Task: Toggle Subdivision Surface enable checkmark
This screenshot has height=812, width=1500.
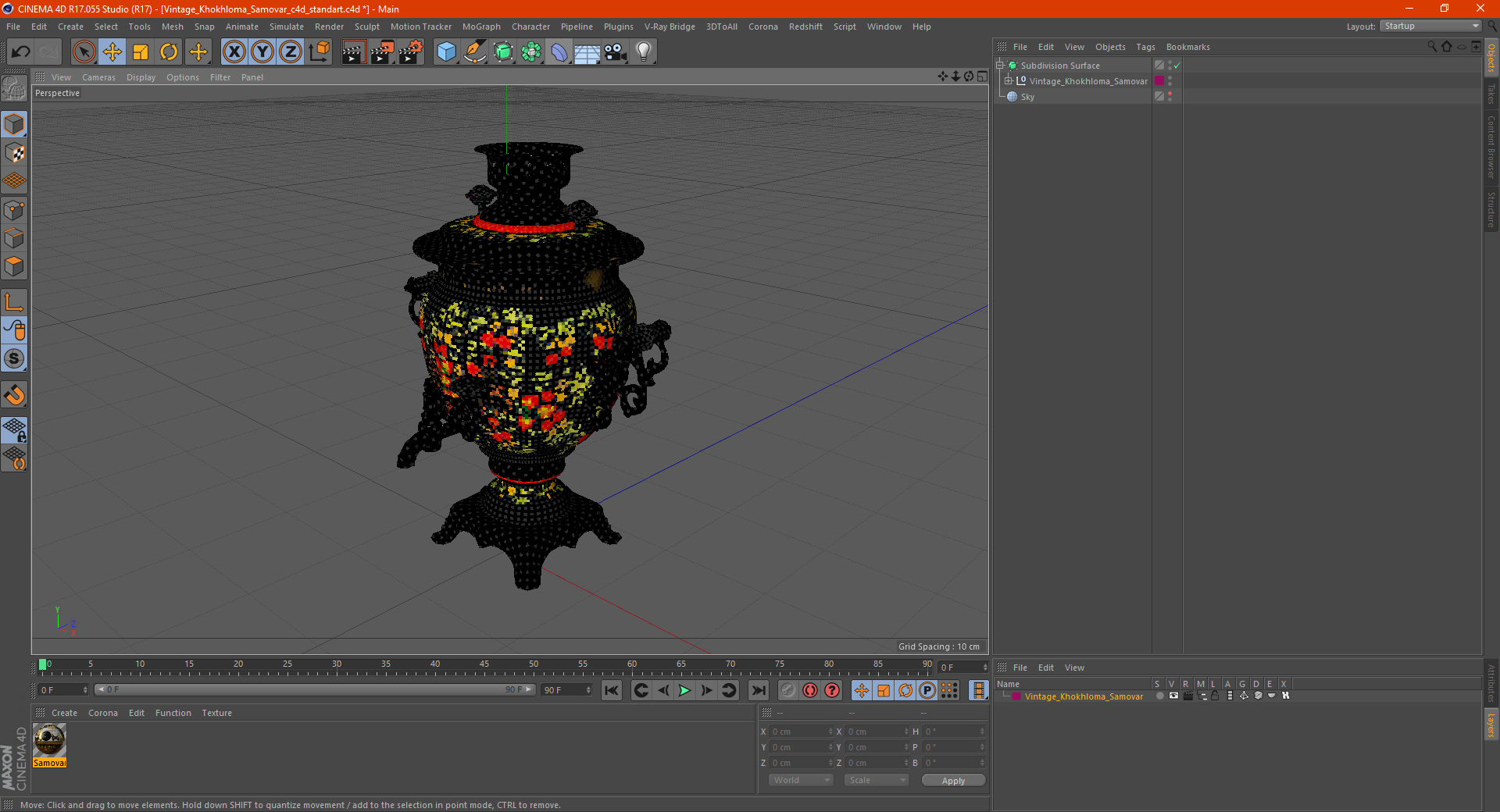Action: coord(1177,66)
